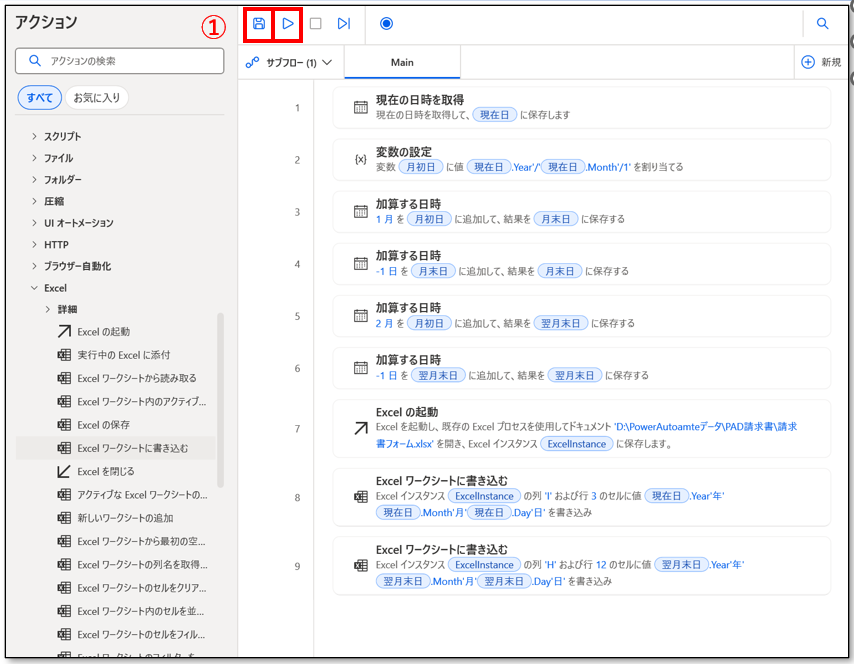This screenshot has height=664, width=854.
Task: Expand the UI オートメーション category
Action: [78, 223]
